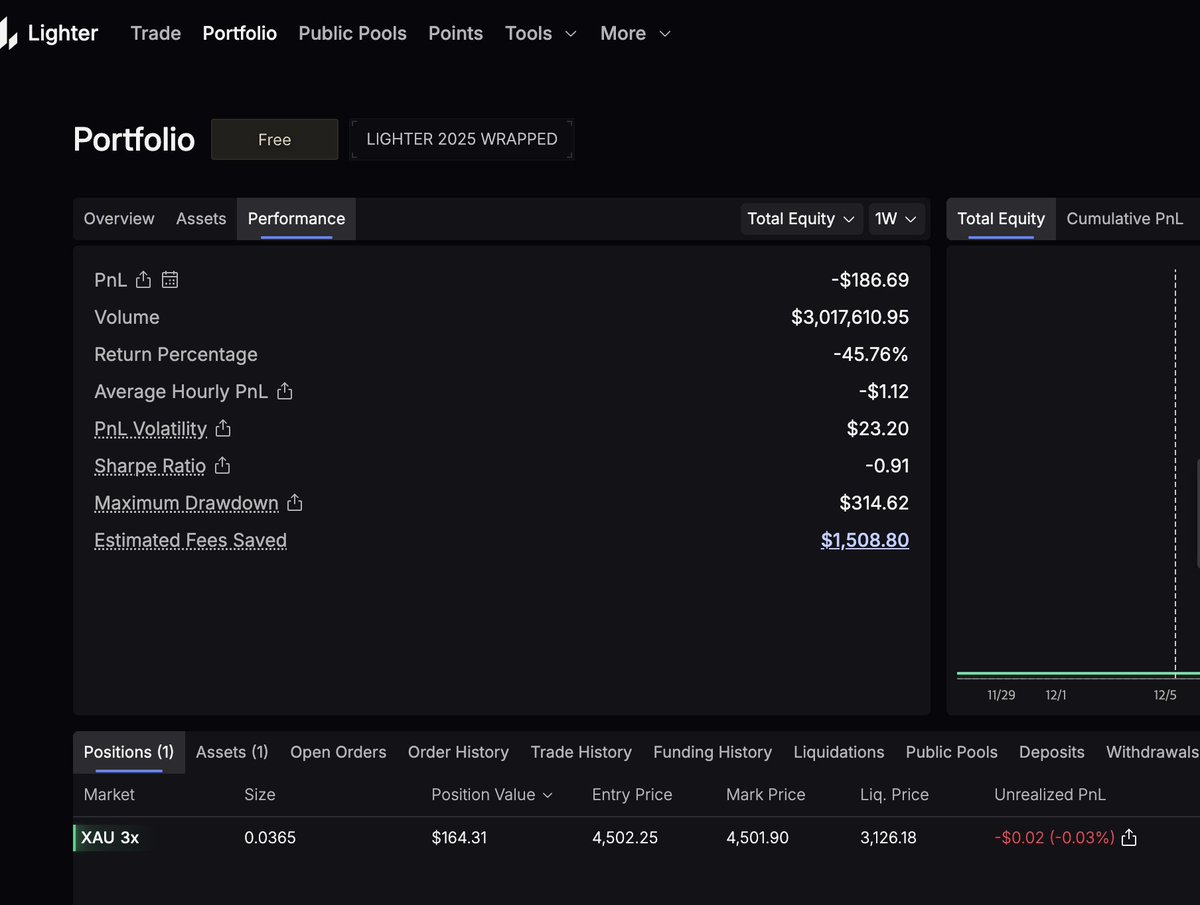Share the PnL via share icon
The image size is (1200, 905).
coord(143,280)
